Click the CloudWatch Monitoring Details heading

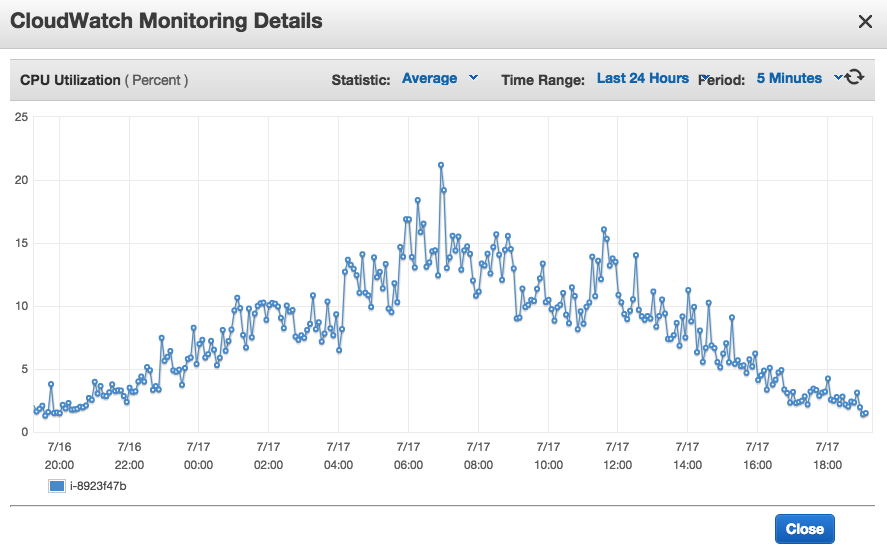coord(166,21)
